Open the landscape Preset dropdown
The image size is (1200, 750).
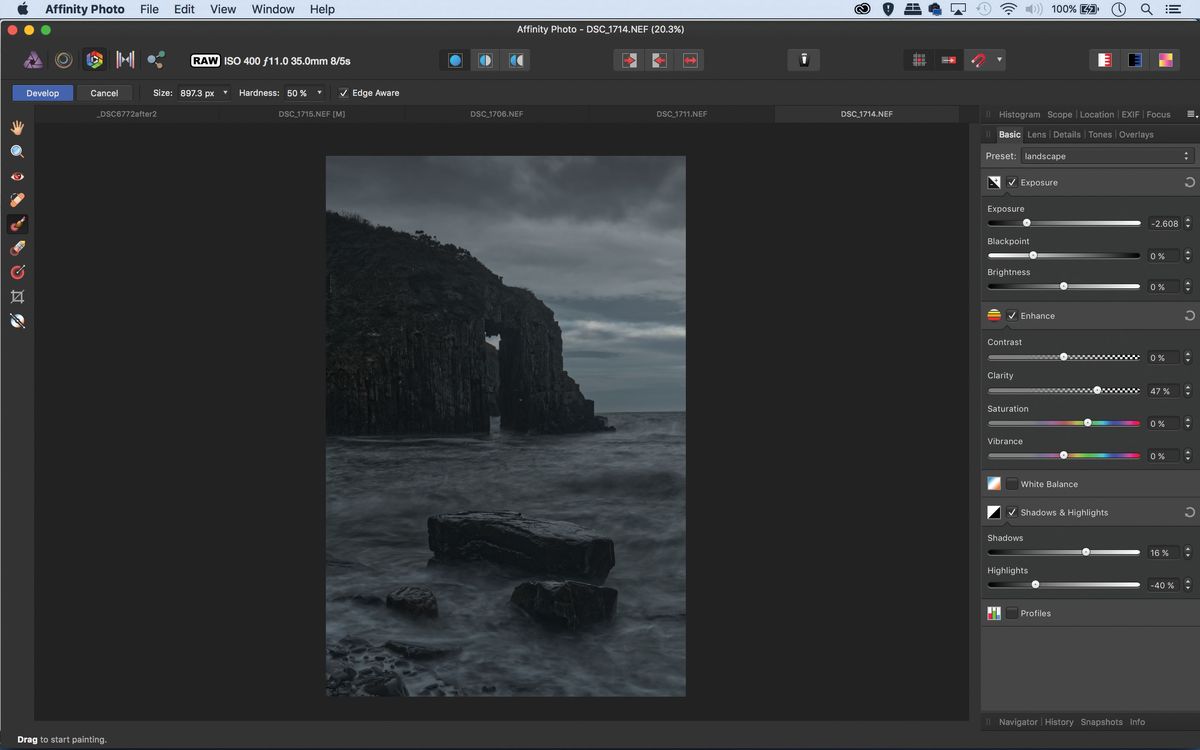click(x=1105, y=155)
